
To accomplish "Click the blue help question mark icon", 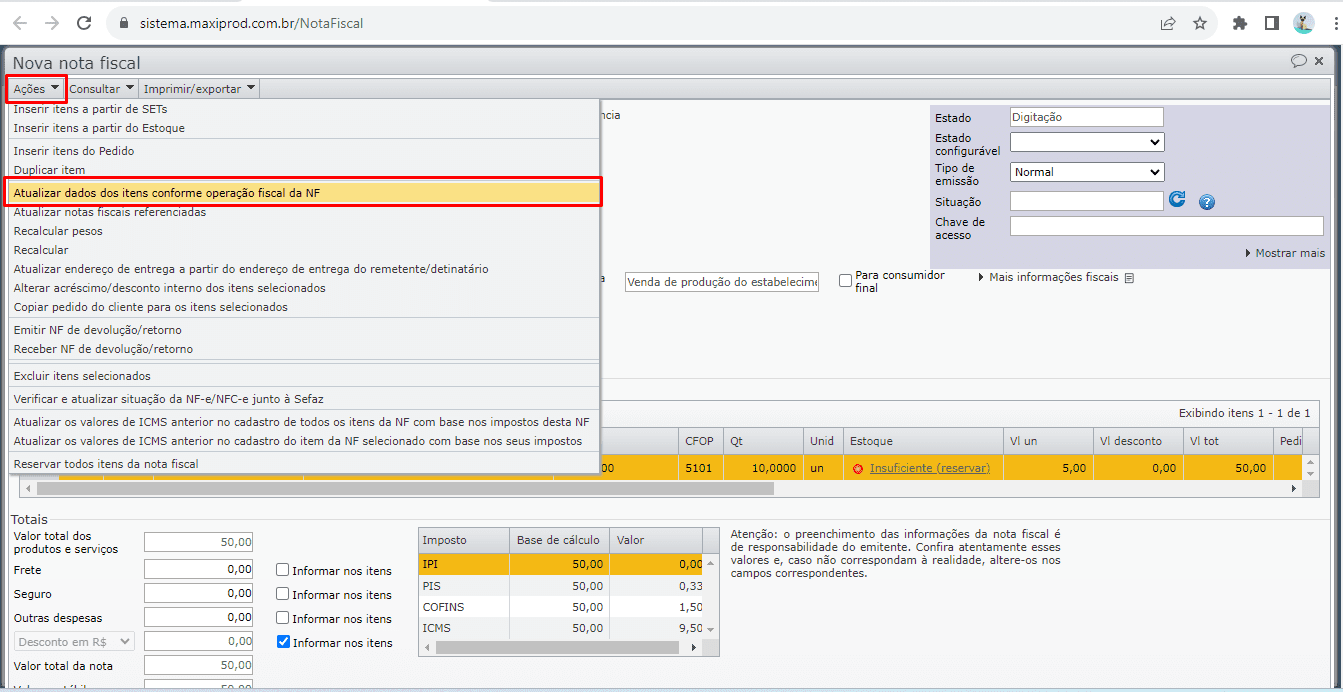I will [1207, 202].
